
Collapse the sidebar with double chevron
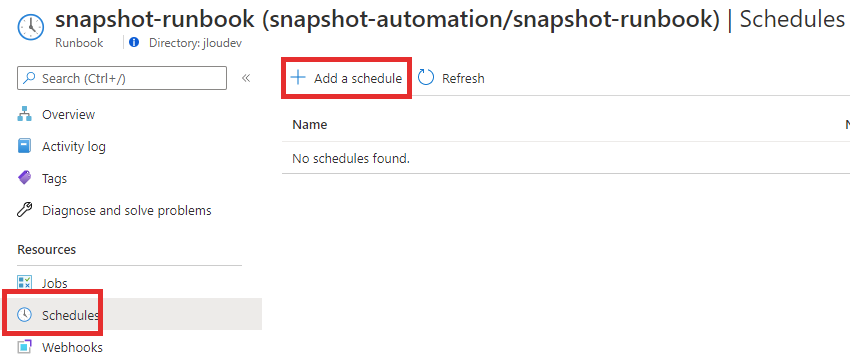[x=246, y=78]
